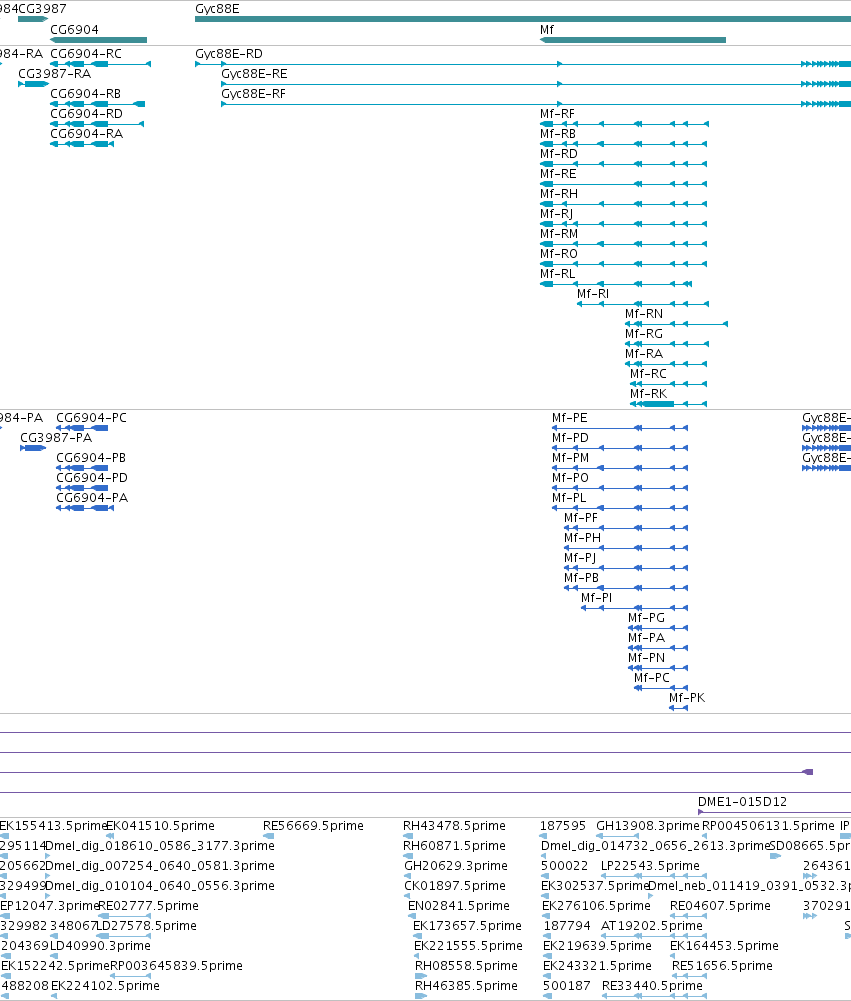
Task: Click the Mf-PO protein label
Action: coord(570,478)
